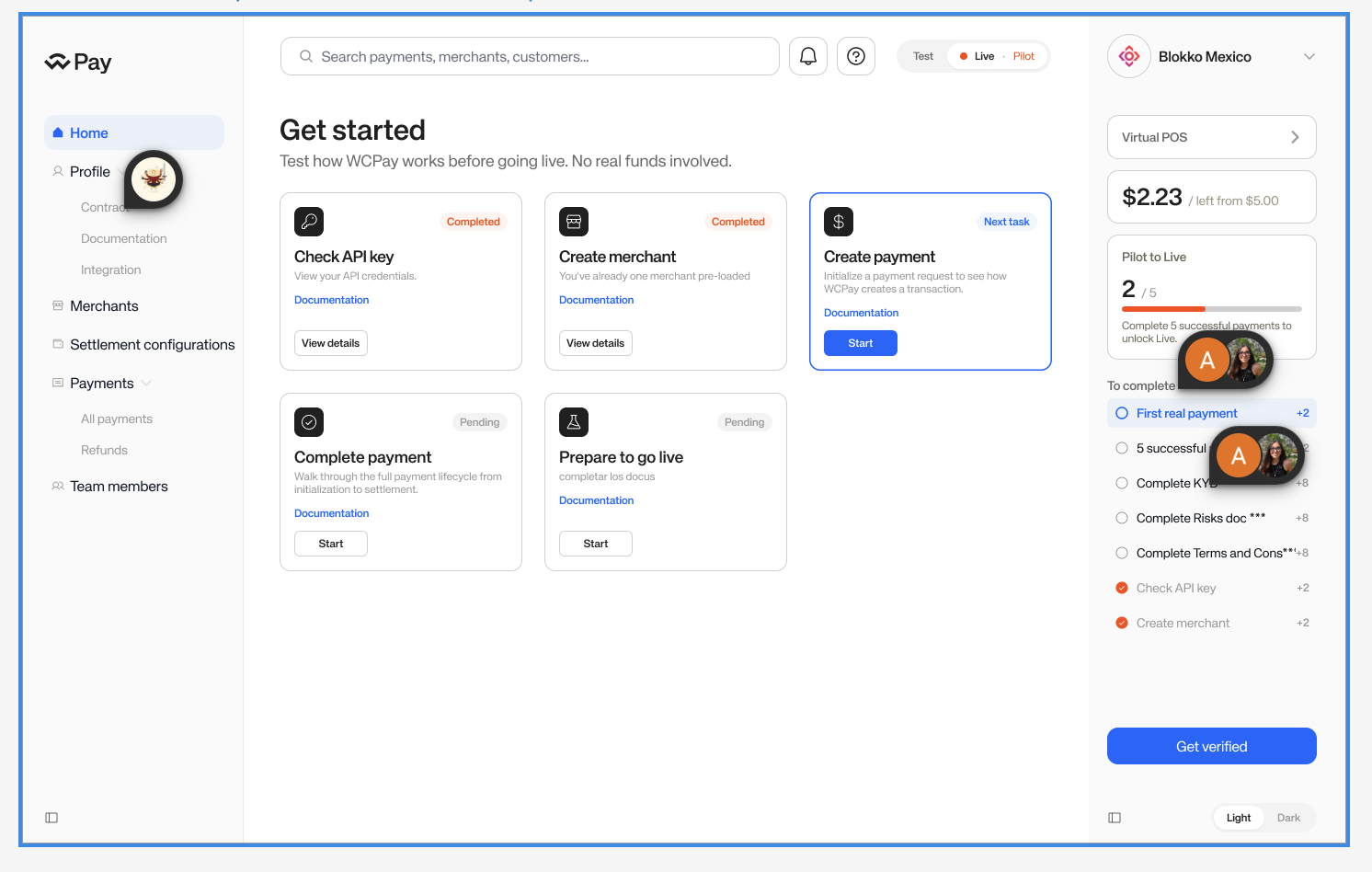This screenshot has height=872, width=1372.
Task: Click the search magnifier icon
Action: pyautogui.click(x=306, y=56)
